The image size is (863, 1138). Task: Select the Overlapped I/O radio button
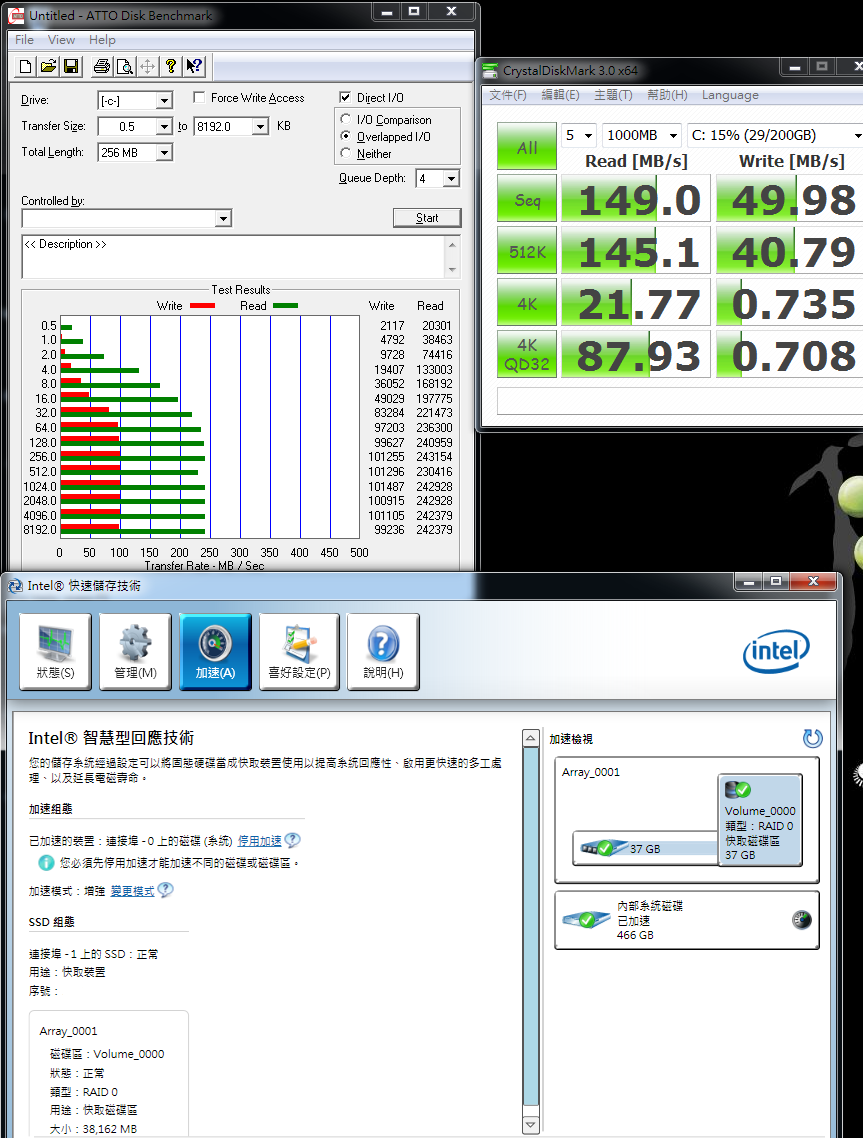(x=345, y=136)
